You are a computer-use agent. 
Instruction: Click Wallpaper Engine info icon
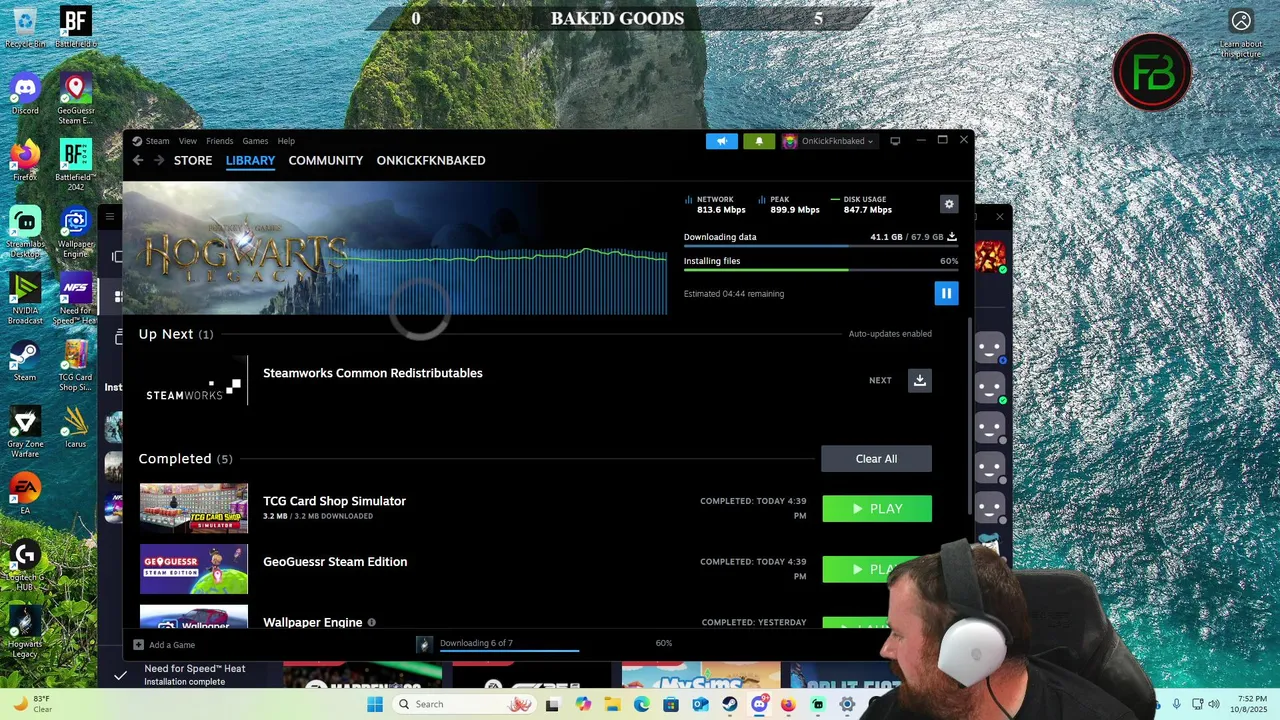point(371,622)
